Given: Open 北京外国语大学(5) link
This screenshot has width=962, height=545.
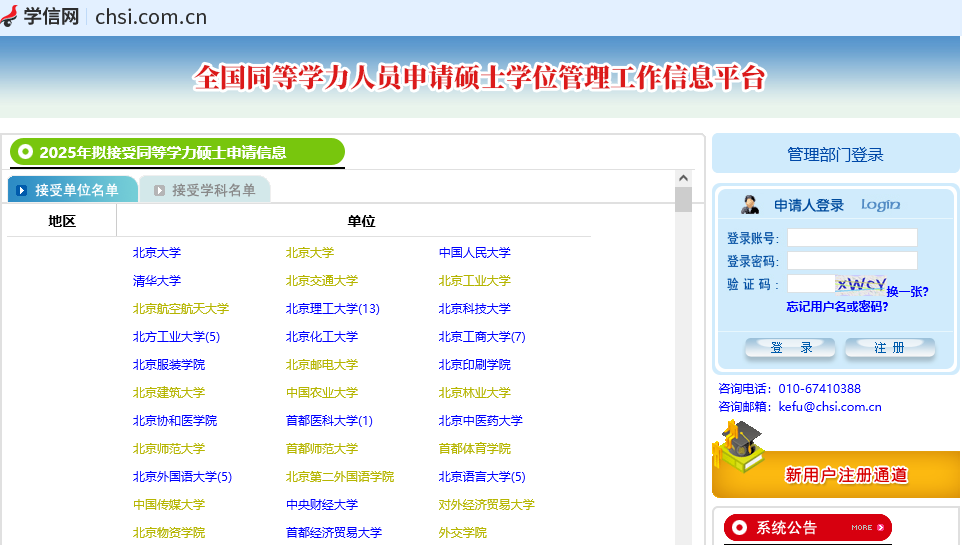Looking at the screenshot, I should tap(182, 477).
